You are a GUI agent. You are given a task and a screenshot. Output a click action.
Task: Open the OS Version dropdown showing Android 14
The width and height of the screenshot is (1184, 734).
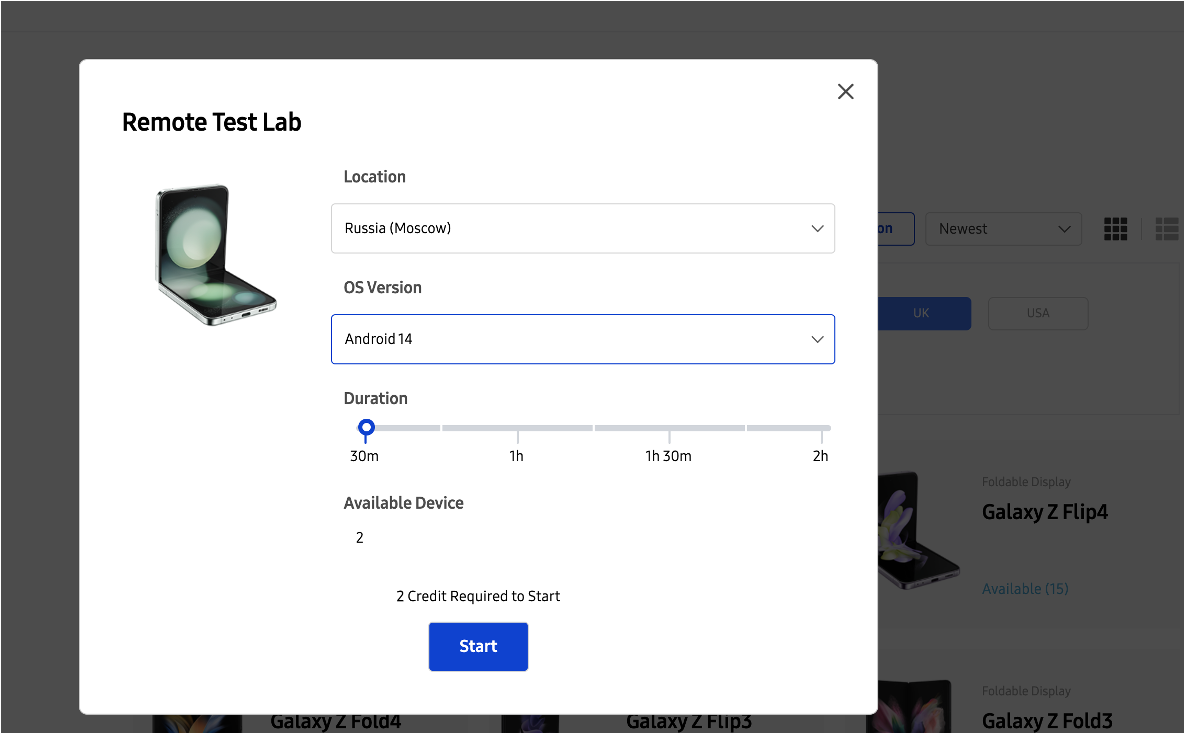point(583,339)
